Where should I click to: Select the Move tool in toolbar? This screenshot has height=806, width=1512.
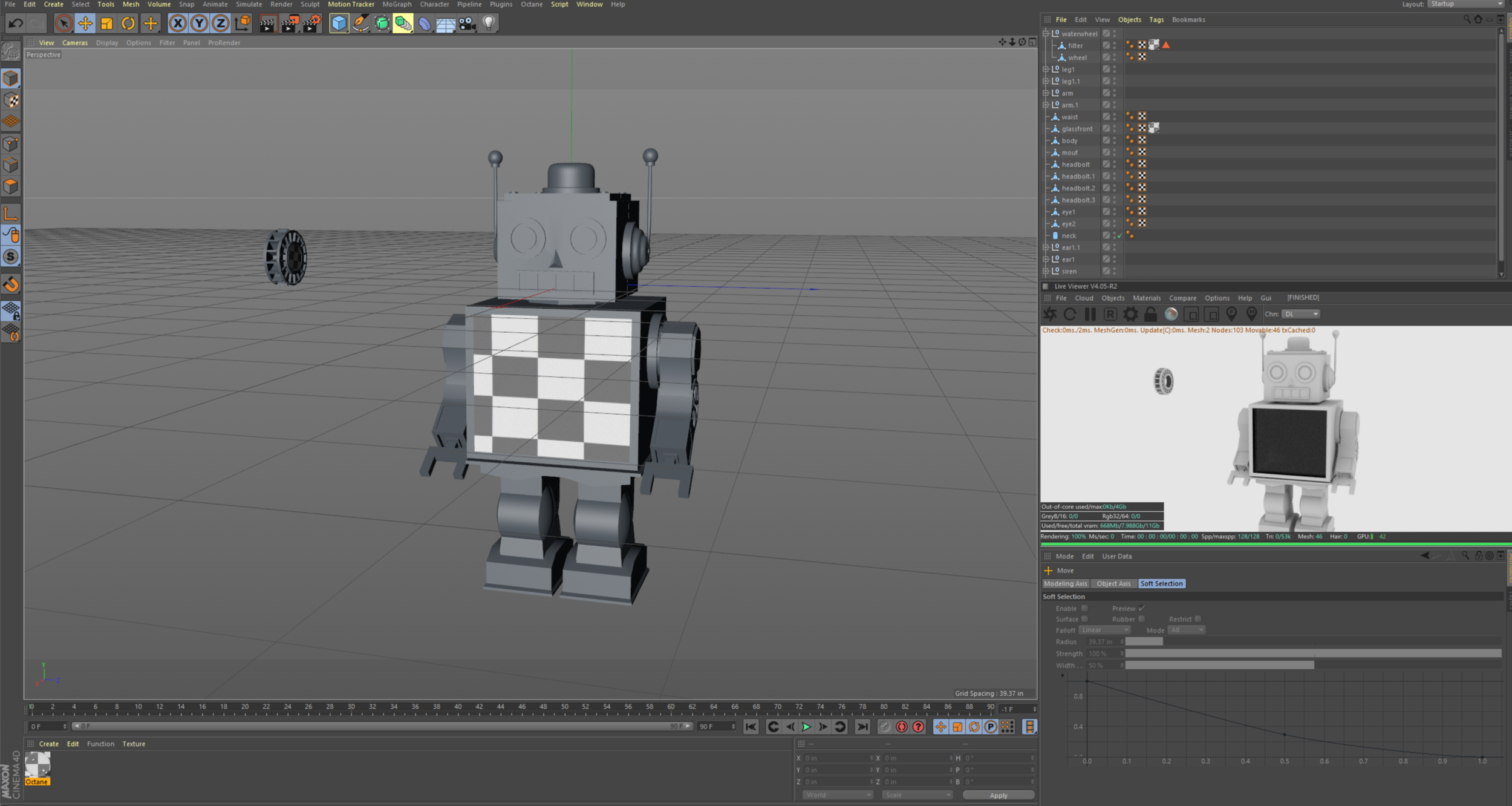85,24
